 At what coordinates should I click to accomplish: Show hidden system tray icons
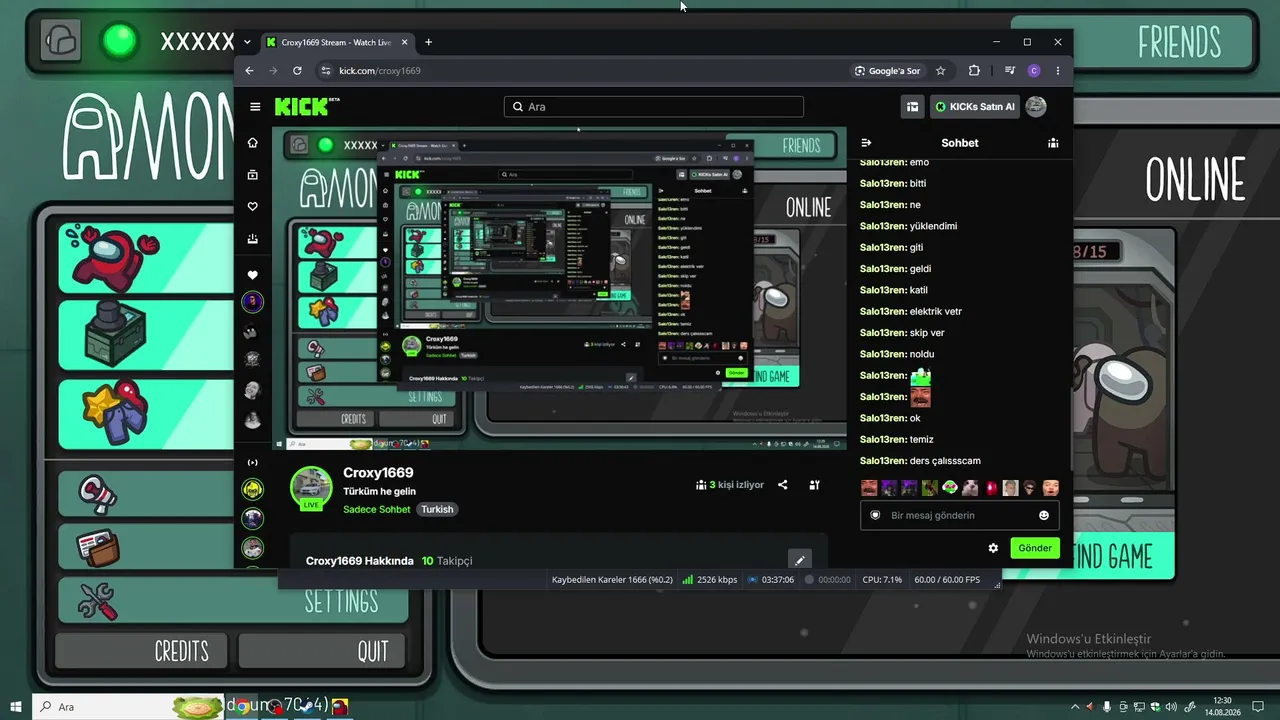1073,707
